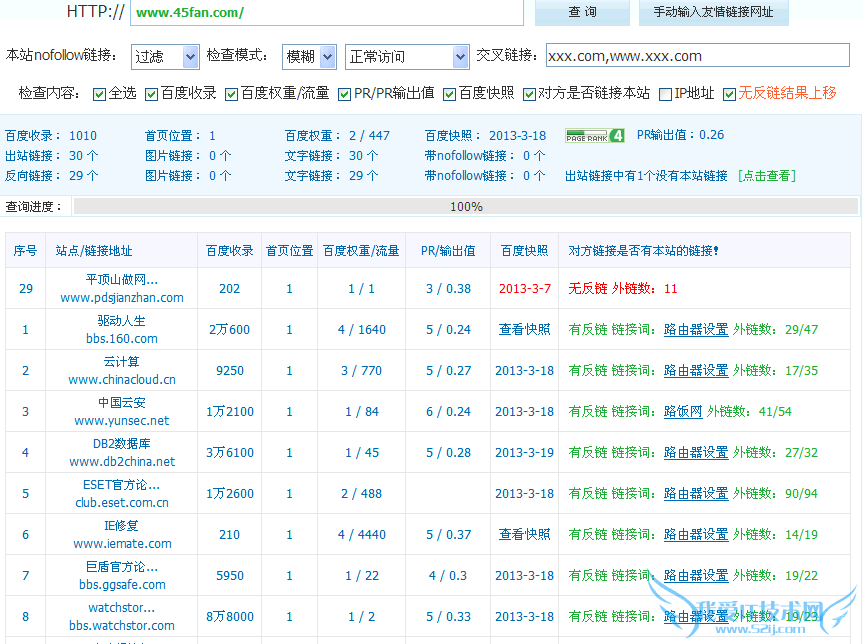This screenshot has width=863, height=644.
Task: Click 查看快照 for bbs.160.com row
Action: (x=524, y=329)
